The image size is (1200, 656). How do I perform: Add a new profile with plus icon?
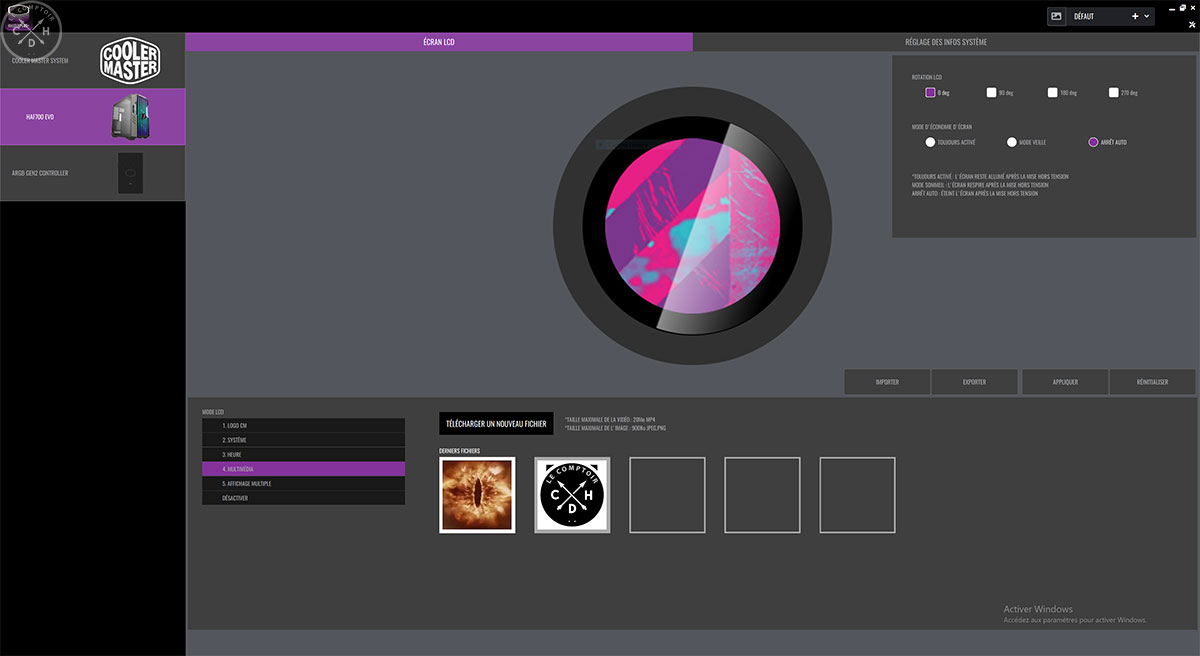click(x=1134, y=16)
